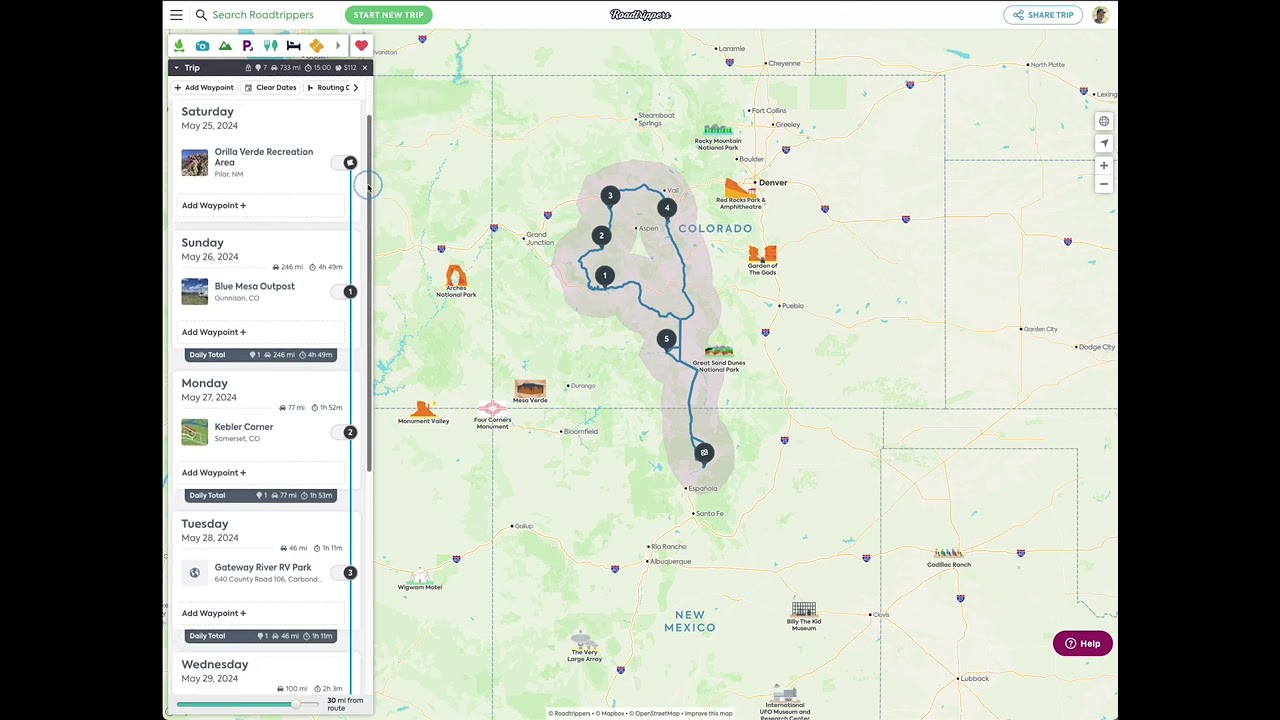The image size is (1280, 720).
Task: Click the Red Rocks Park & Amphitheatre icon
Action: click(741, 188)
